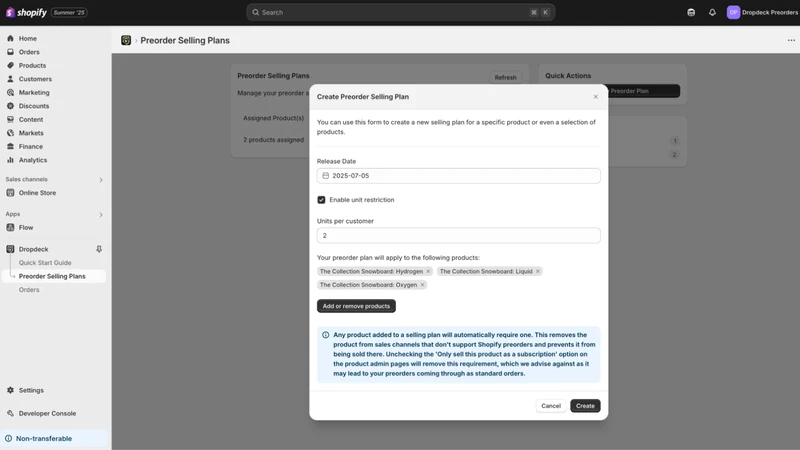Focus the top Search bar
This screenshot has height=450, width=800.
pyautogui.click(x=401, y=12)
